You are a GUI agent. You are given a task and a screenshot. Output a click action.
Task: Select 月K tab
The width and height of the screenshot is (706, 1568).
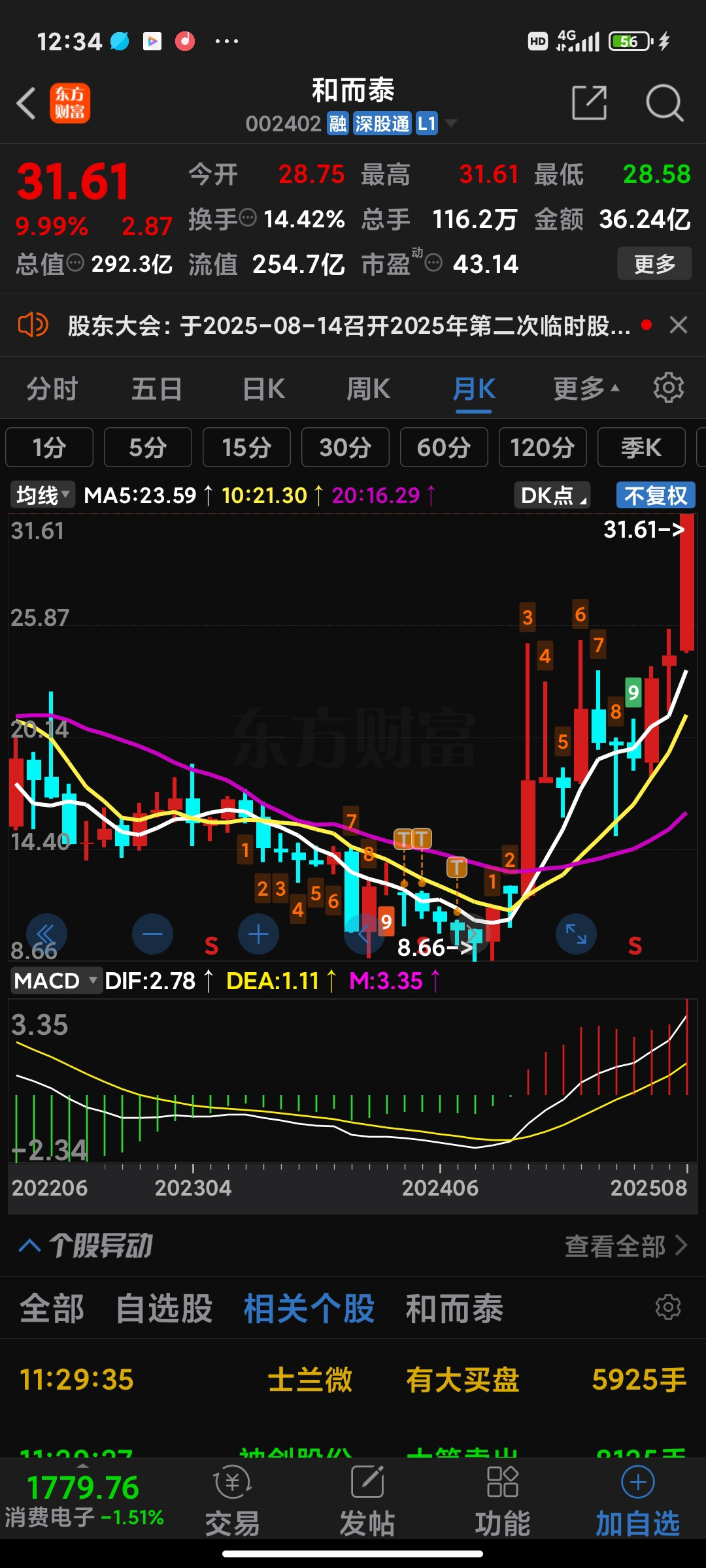point(474,389)
